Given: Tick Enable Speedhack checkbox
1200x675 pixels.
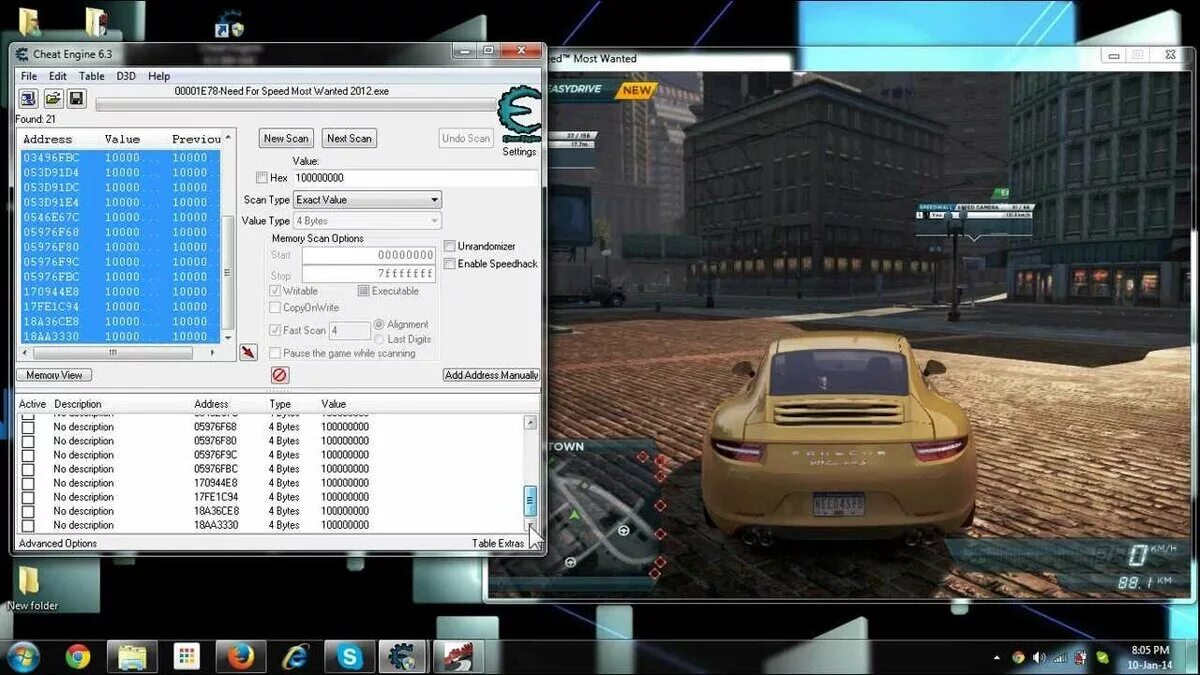Looking at the screenshot, I should (x=450, y=264).
